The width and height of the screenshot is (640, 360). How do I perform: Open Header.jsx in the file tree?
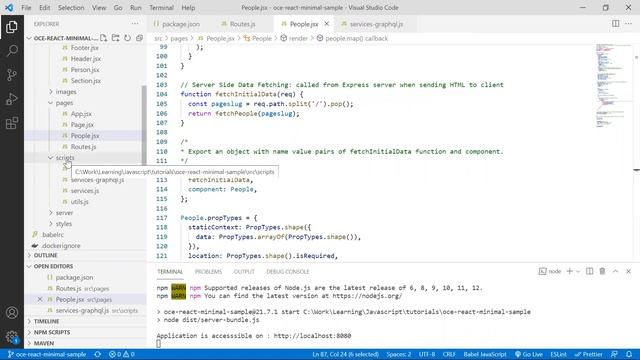click(x=86, y=58)
